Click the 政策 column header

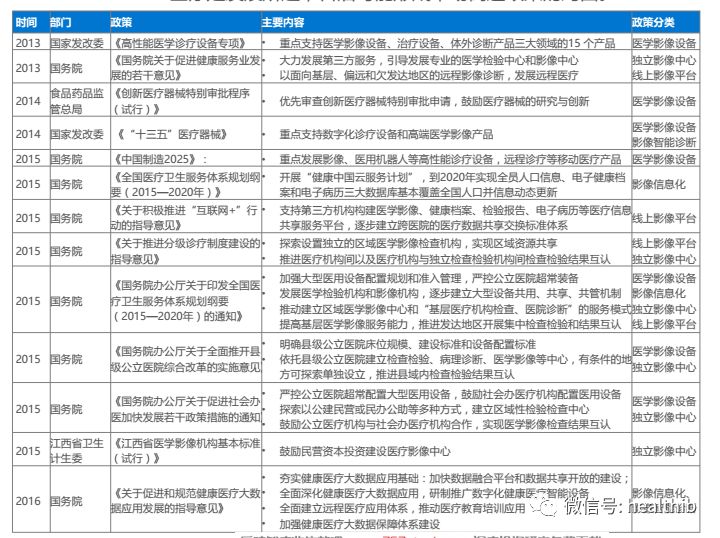tap(121, 22)
